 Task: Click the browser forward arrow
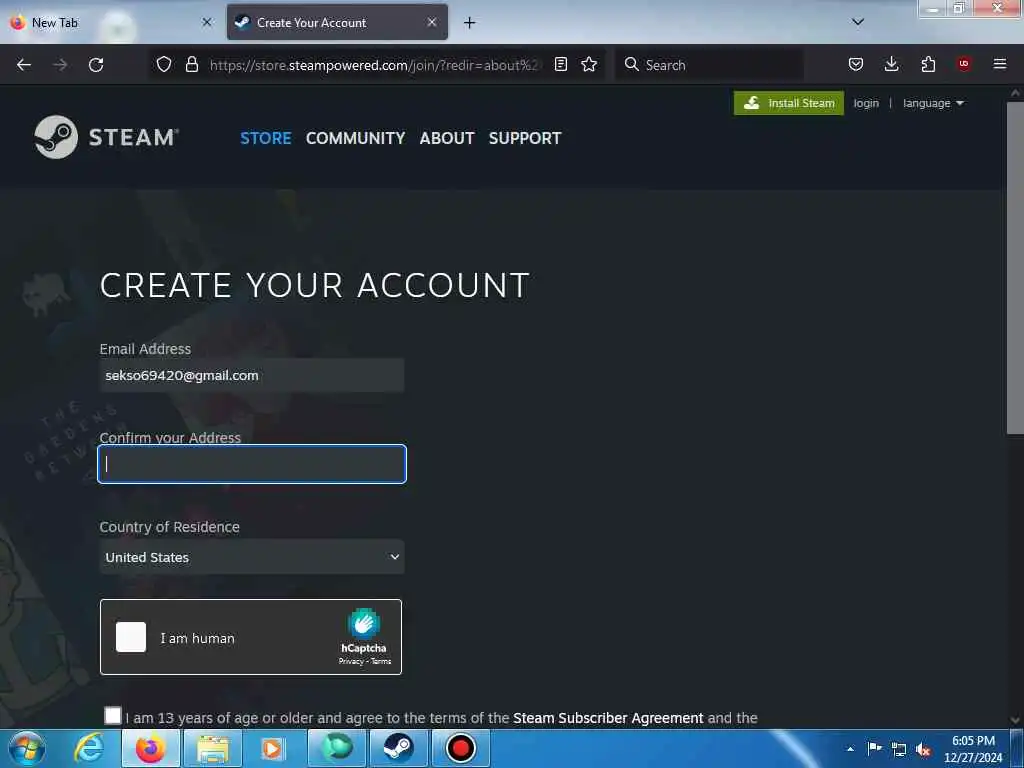60,65
